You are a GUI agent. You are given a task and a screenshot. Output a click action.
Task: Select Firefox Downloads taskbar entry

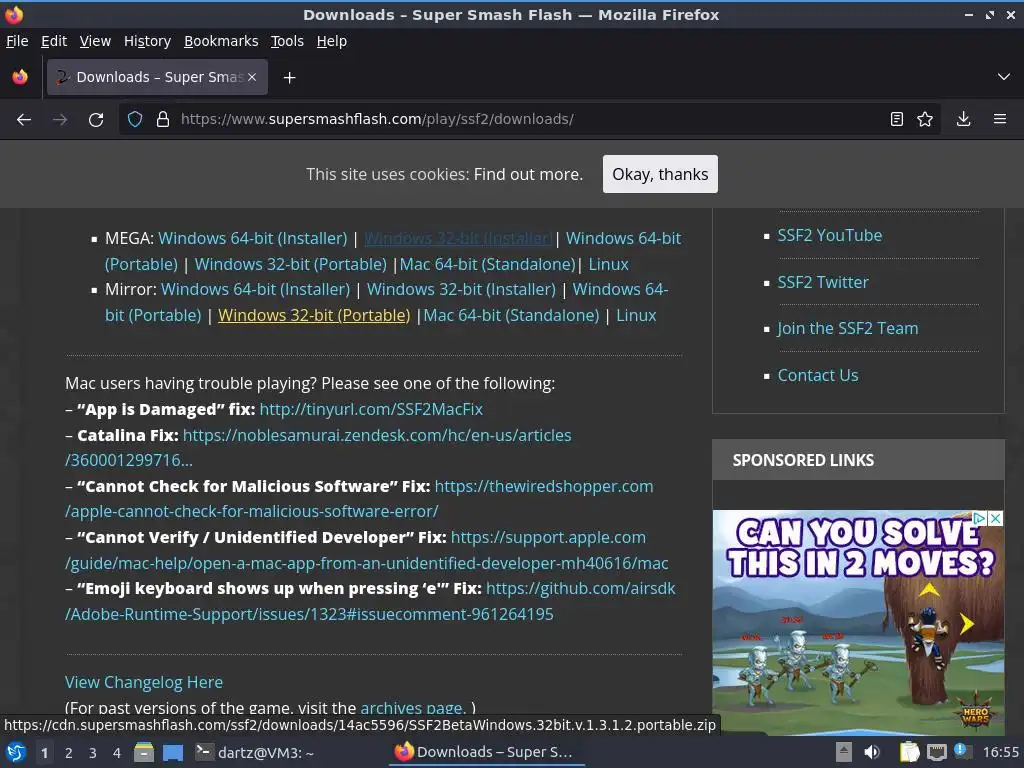pyautogui.click(x=485, y=752)
